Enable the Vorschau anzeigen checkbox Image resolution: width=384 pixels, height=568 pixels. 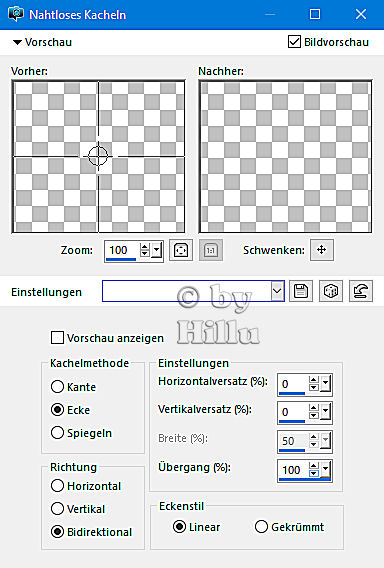(x=57, y=338)
